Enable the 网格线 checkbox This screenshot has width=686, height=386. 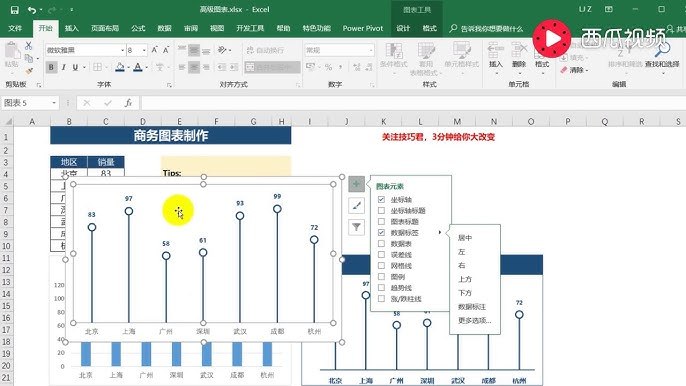click(x=382, y=266)
